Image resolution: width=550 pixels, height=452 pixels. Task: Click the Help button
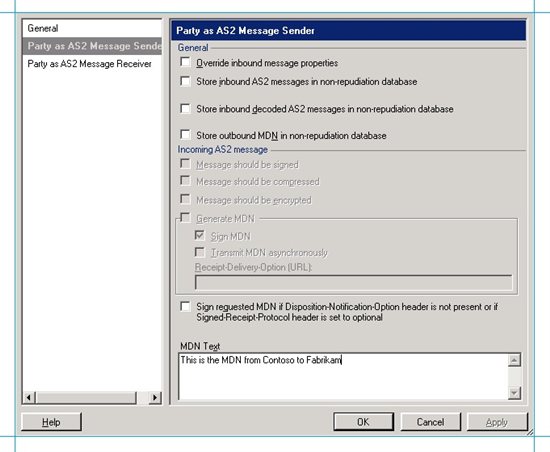[51, 422]
